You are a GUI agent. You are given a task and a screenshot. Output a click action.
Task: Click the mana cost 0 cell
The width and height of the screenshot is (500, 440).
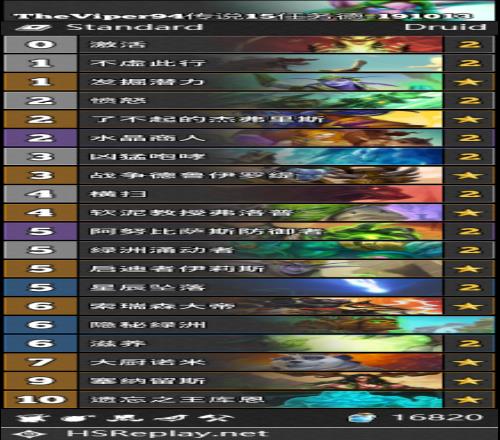click(x=40, y=45)
